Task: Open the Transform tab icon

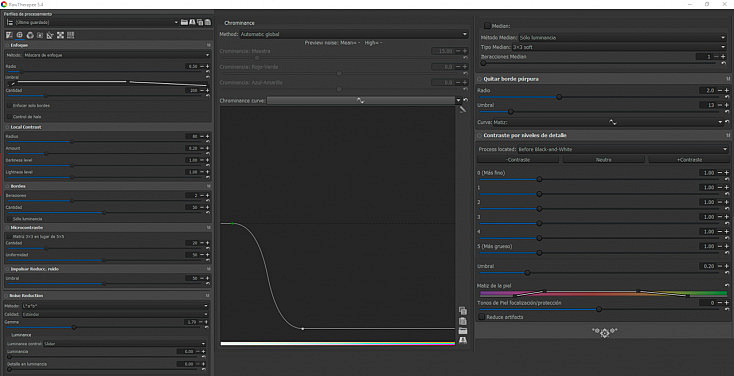Action: [50, 35]
